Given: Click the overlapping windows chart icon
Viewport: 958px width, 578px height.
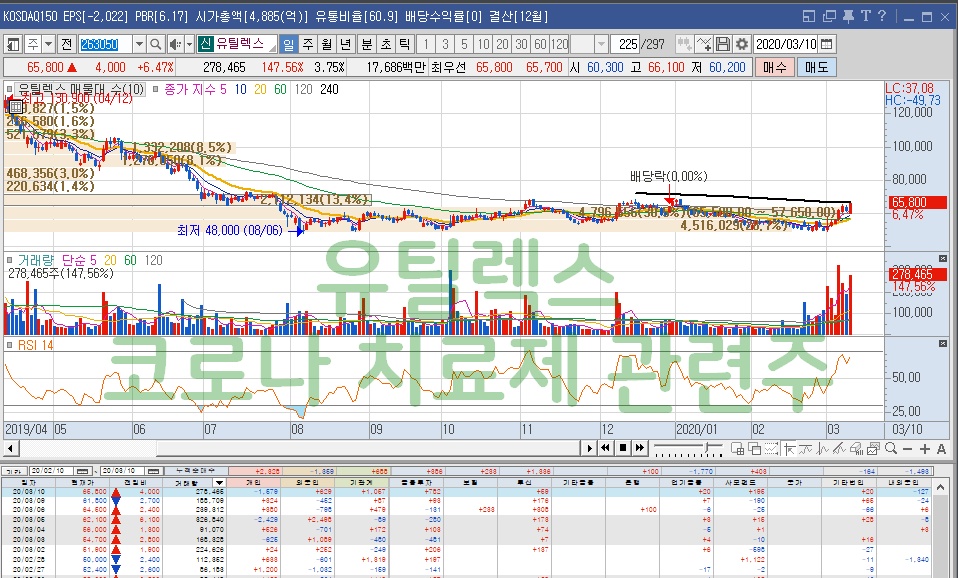Looking at the screenshot, I should (755, 449).
